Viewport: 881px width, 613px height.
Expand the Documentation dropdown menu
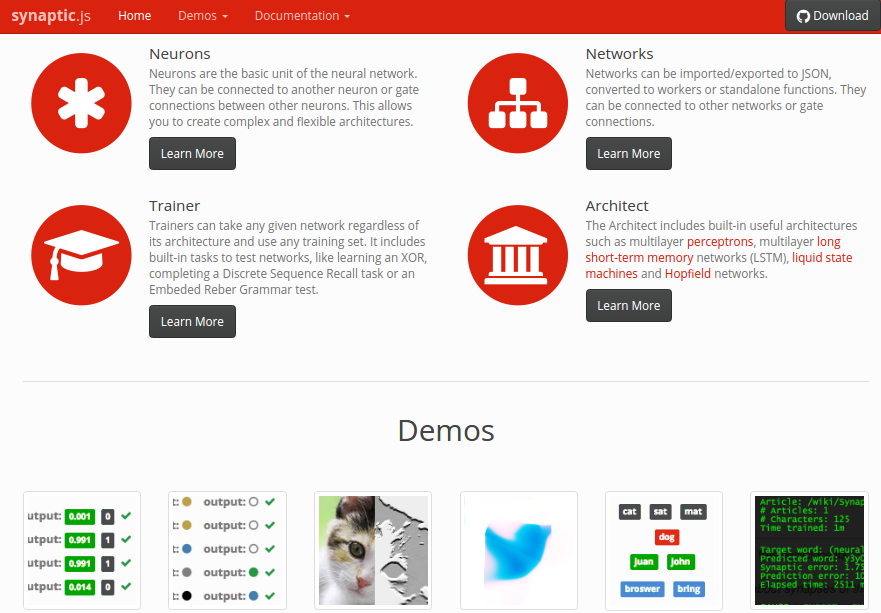(302, 16)
